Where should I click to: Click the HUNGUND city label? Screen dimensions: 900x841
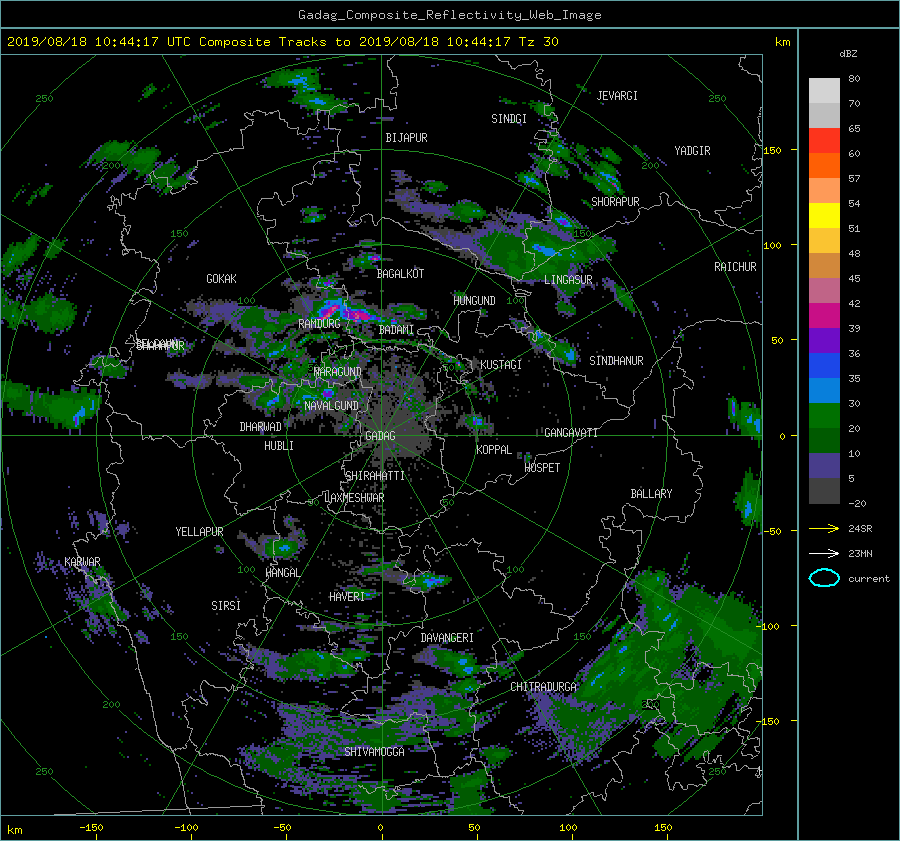(x=474, y=301)
